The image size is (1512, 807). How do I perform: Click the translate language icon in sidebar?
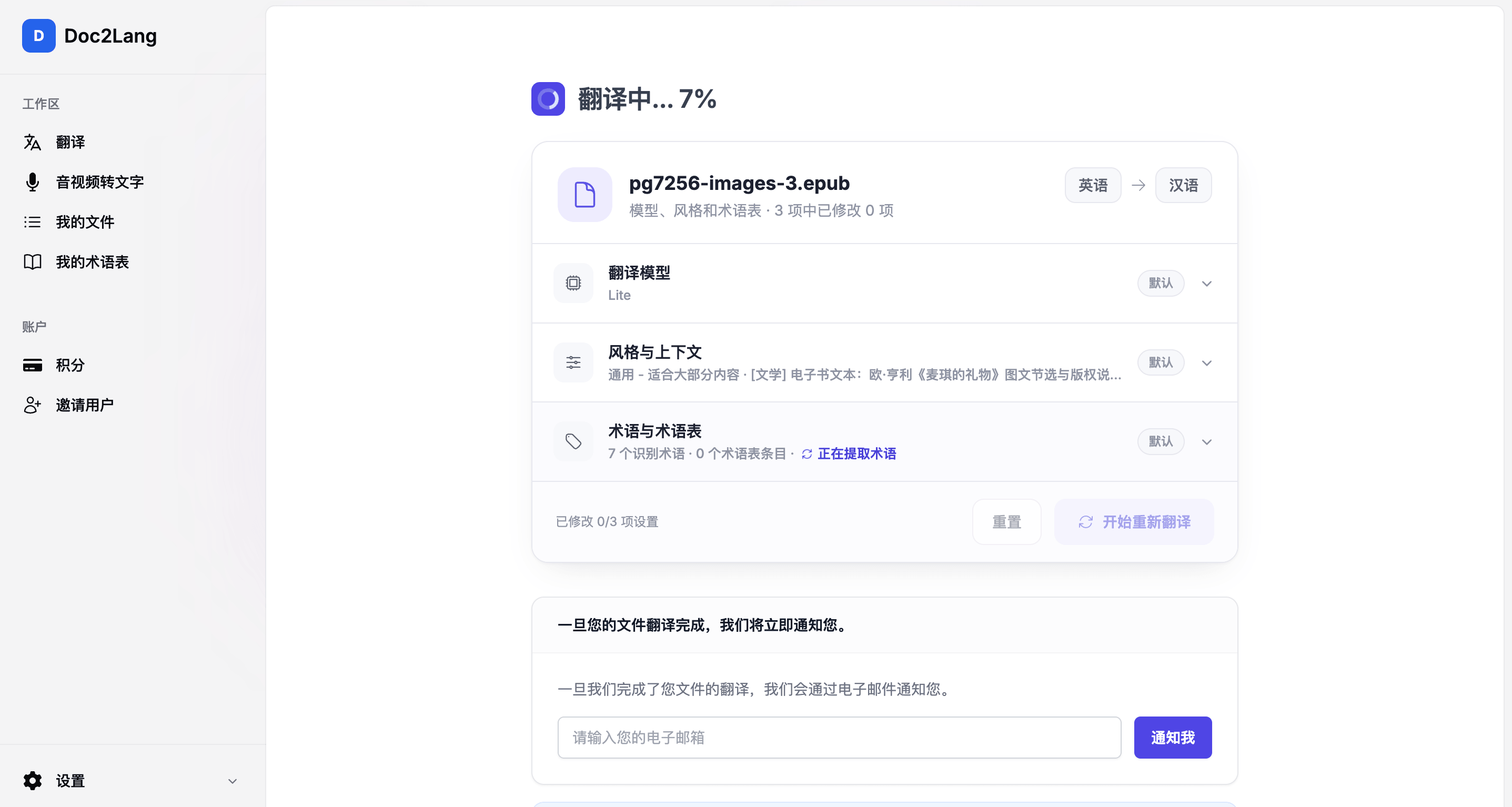(32, 142)
